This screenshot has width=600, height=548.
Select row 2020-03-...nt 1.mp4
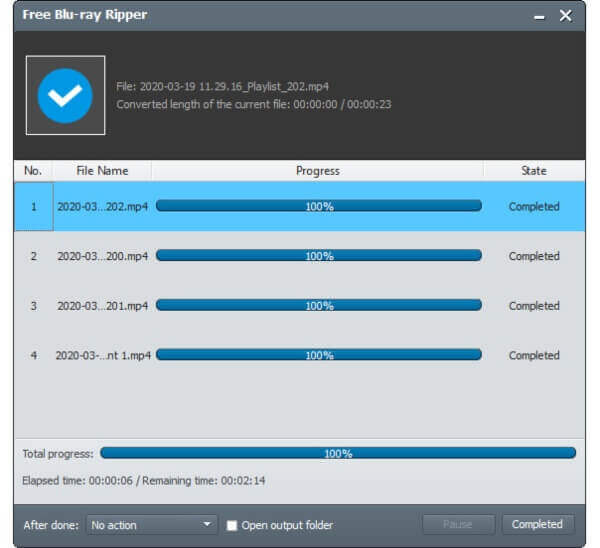tap(300, 355)
